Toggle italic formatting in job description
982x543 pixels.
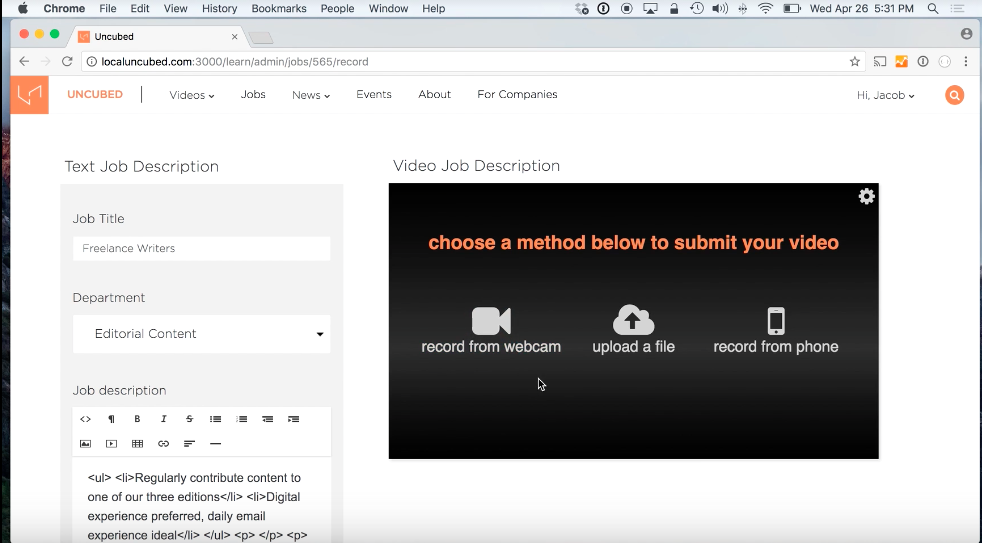[x=163, y=419]
